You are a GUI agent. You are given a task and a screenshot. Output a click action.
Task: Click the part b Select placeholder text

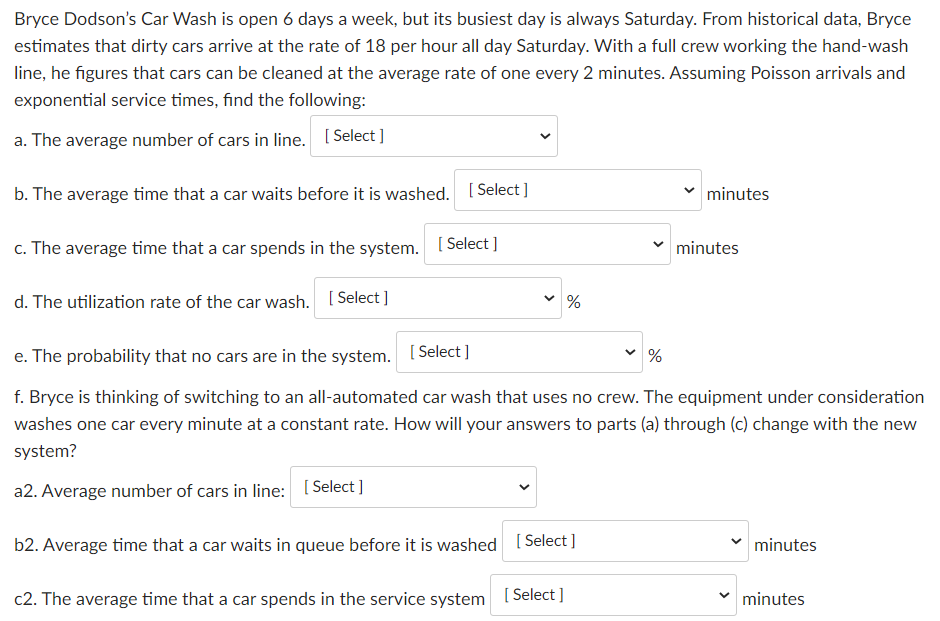click(x=497, y=188)
